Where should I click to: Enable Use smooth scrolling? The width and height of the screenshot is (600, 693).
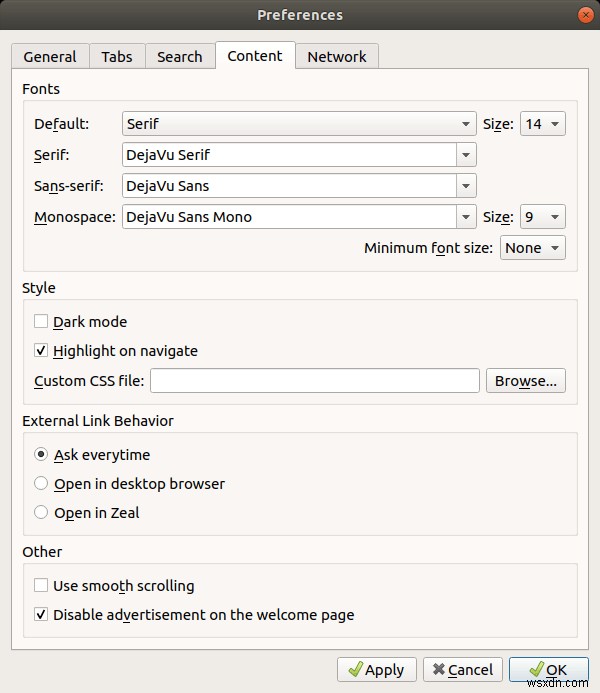[x=41, y=586]
